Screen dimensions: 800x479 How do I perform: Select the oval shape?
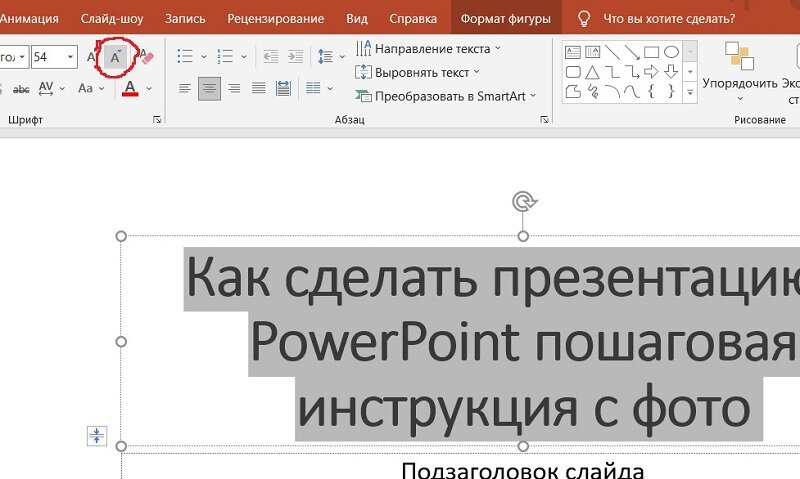tap(671, 52)
